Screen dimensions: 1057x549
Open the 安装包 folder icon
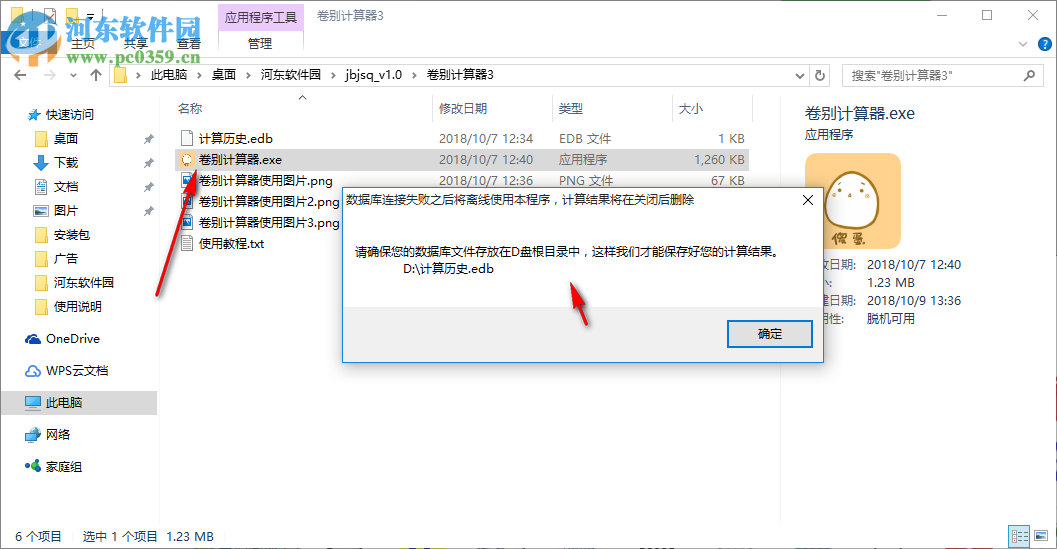coord(41,235)
